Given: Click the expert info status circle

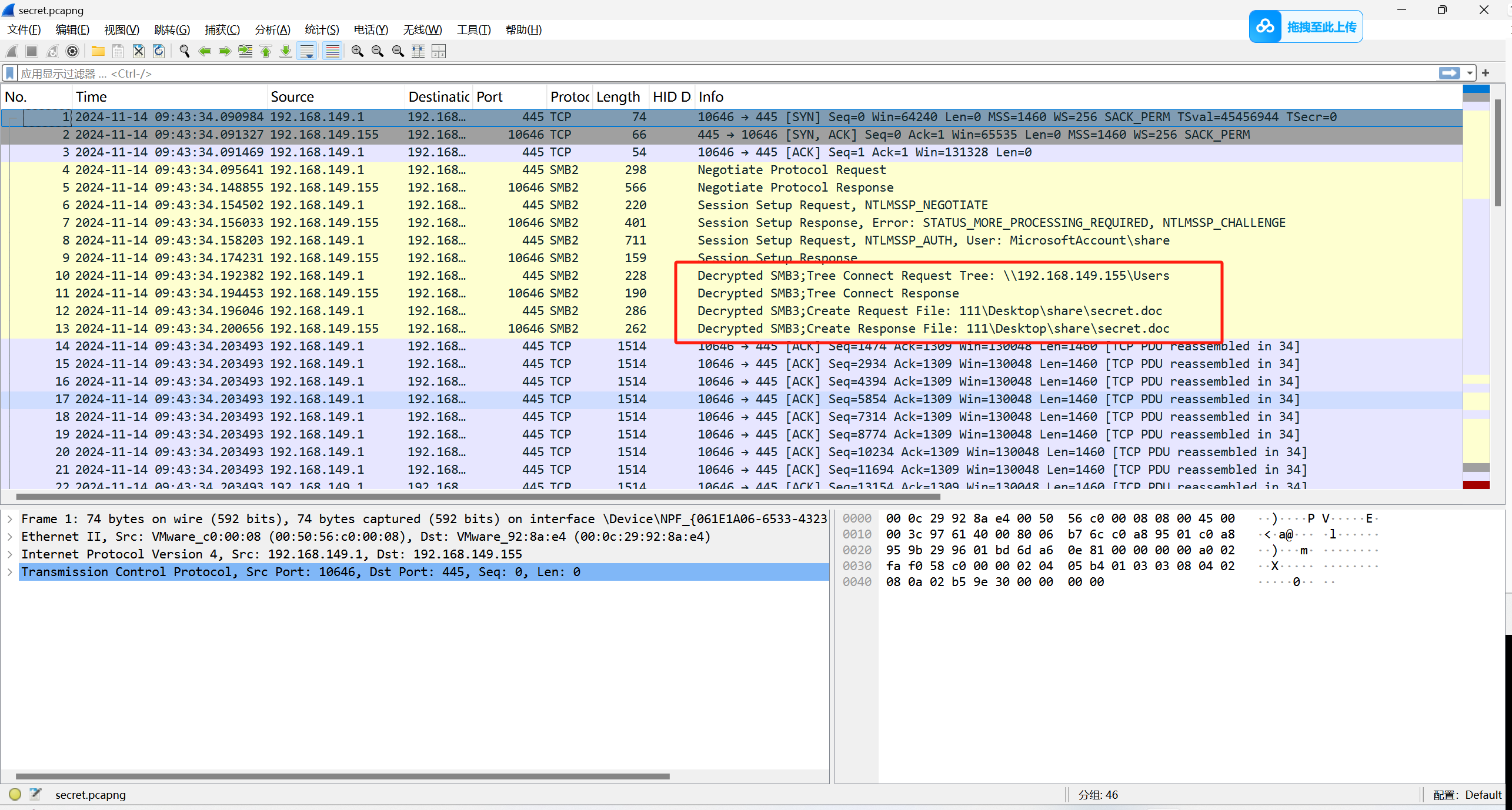Looking at the screenshot, I should [x=15, y=794].
